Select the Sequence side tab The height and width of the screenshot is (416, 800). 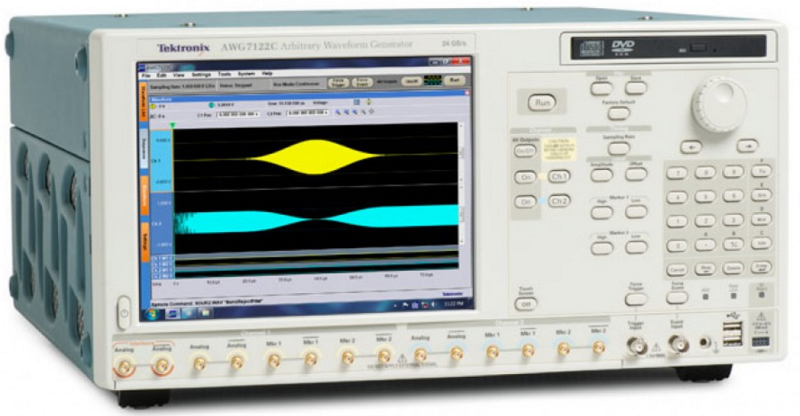tap(144, 149)
